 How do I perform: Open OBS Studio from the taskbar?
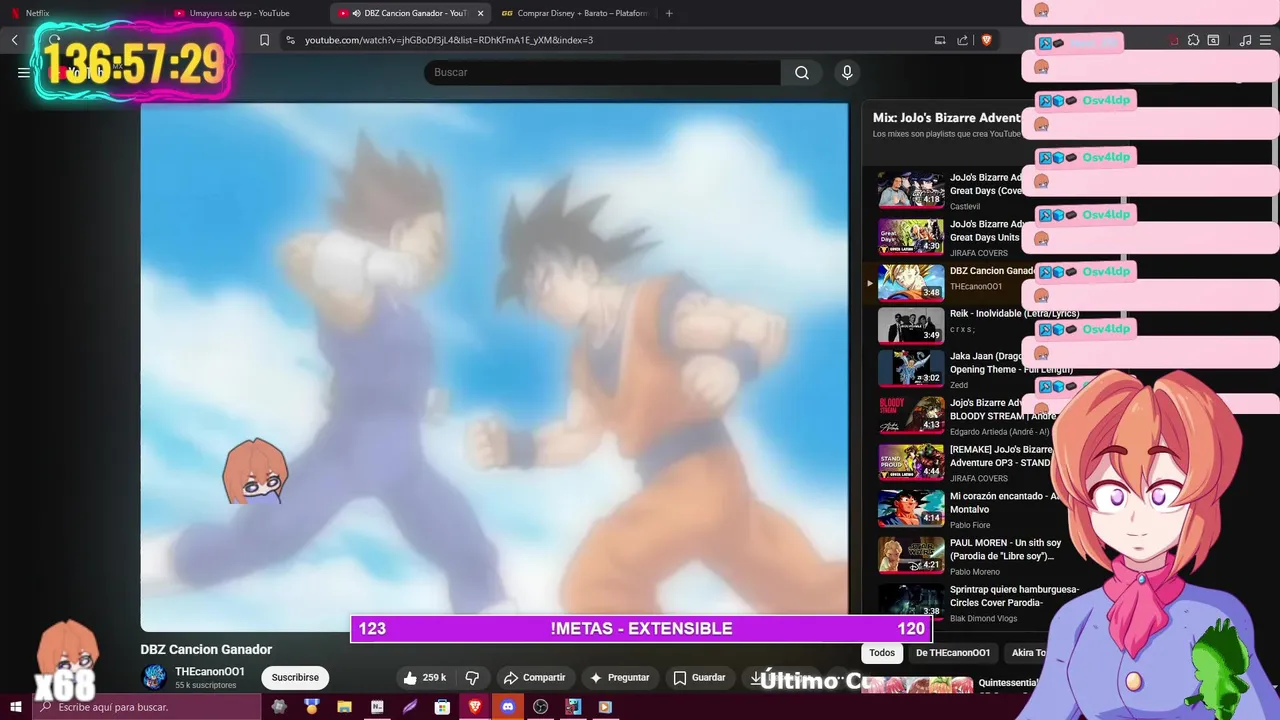pos(541,707)
